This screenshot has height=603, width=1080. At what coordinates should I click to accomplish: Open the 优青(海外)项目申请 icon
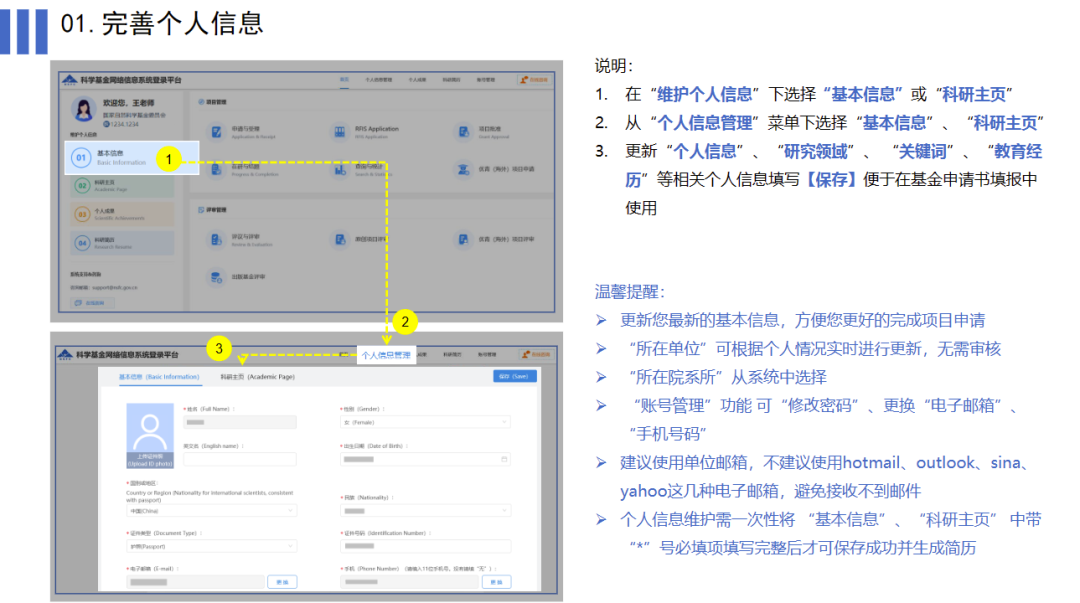(x=464, y=169)
